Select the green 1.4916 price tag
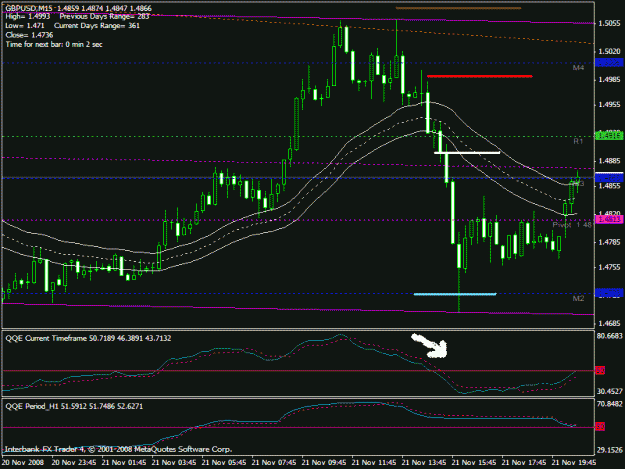The height and width of the screenshot is (469, 625). click(x=609, y=136)
